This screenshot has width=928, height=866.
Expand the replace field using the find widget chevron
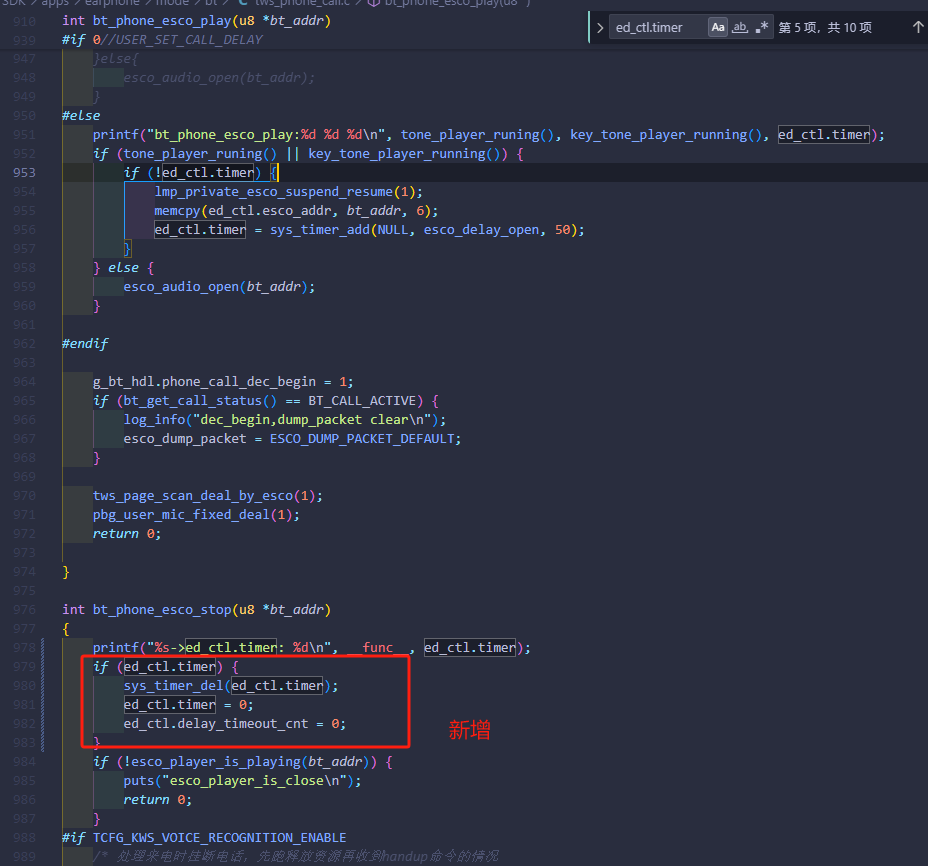pos(600,27)
